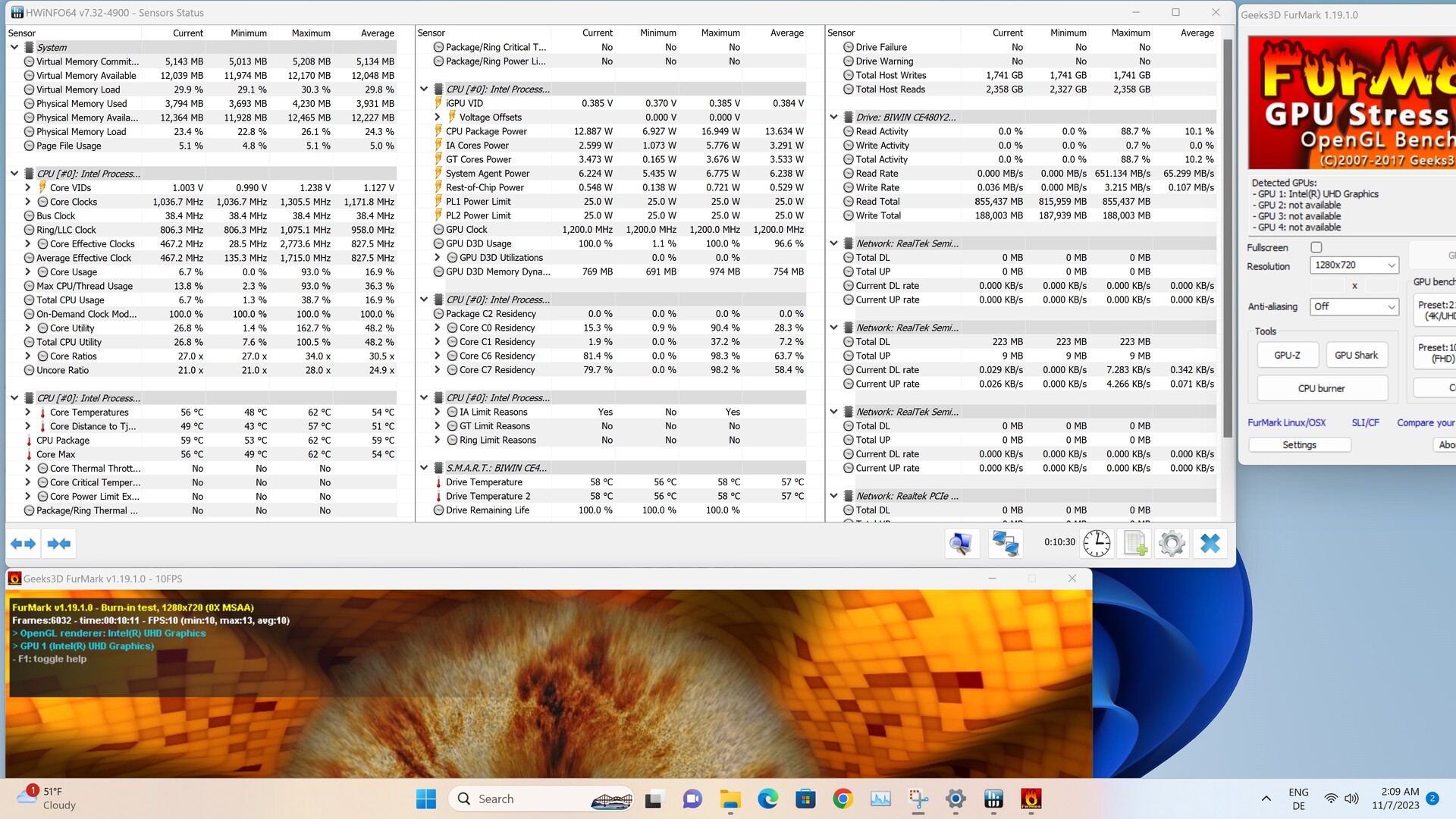The width and height of the screenshot is (1456, 819).
Task: Click the sensor search magnifier monitor icon
Action: click(962, 543)
